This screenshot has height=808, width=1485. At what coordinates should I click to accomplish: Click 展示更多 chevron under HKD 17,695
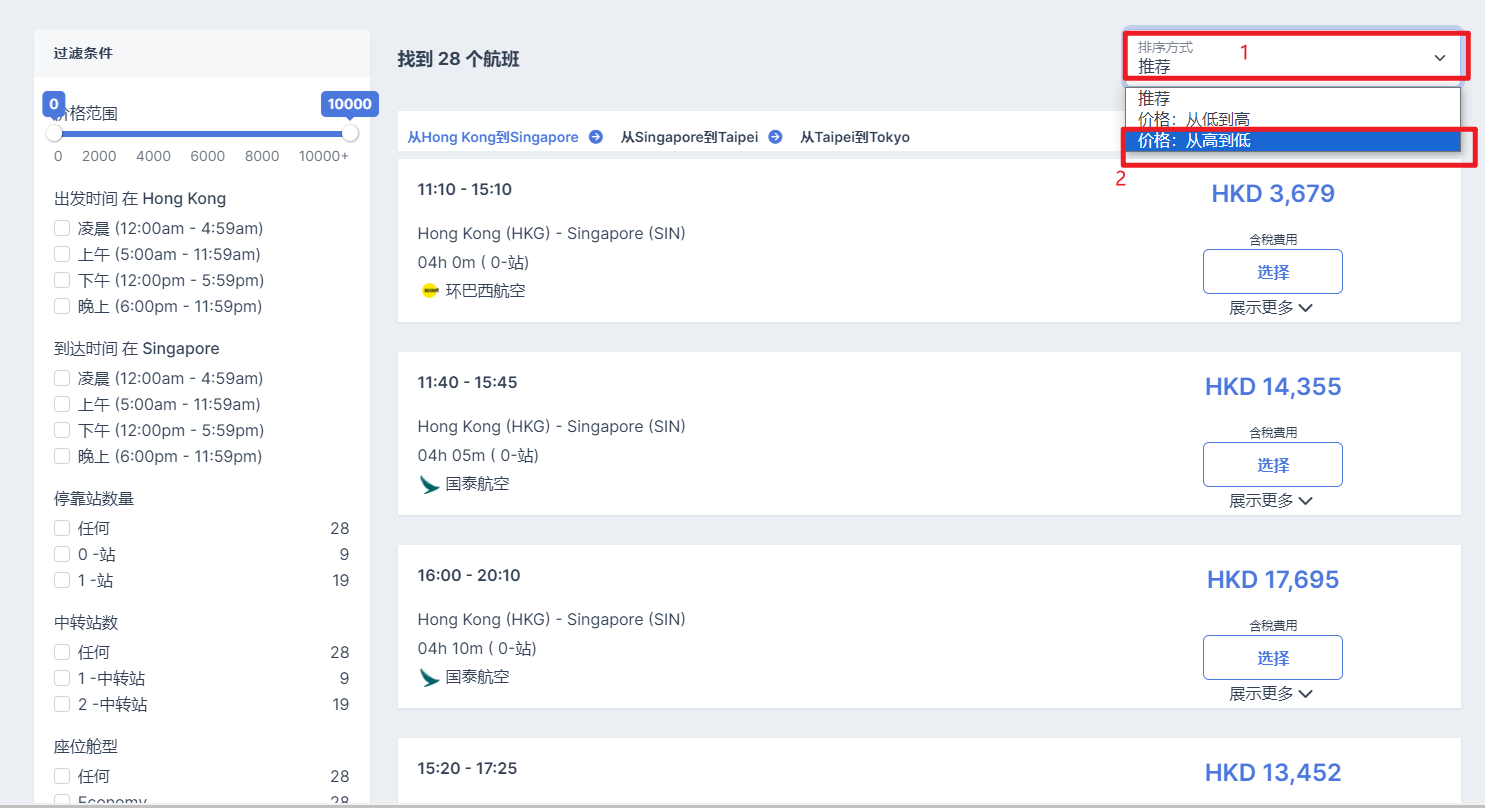click(1305, 694)
